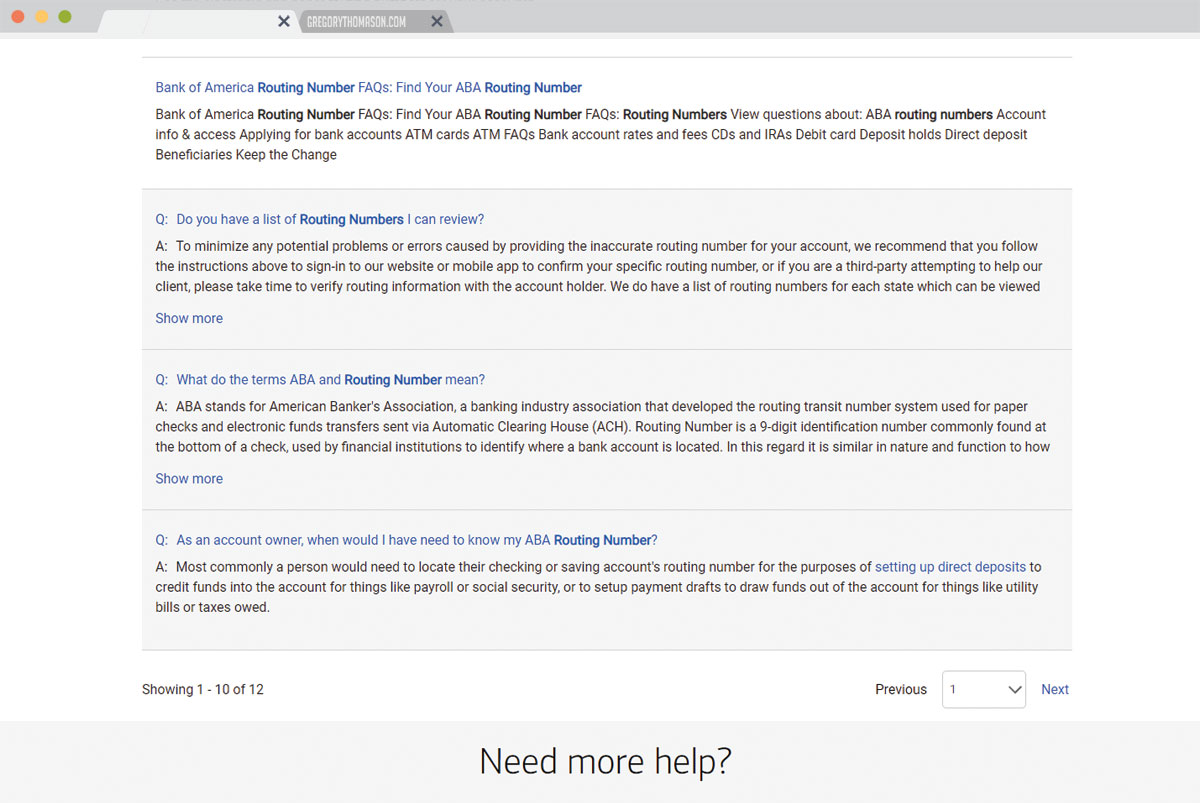Show more under the Routing Numbers list answer

click(x=189, y=318)
